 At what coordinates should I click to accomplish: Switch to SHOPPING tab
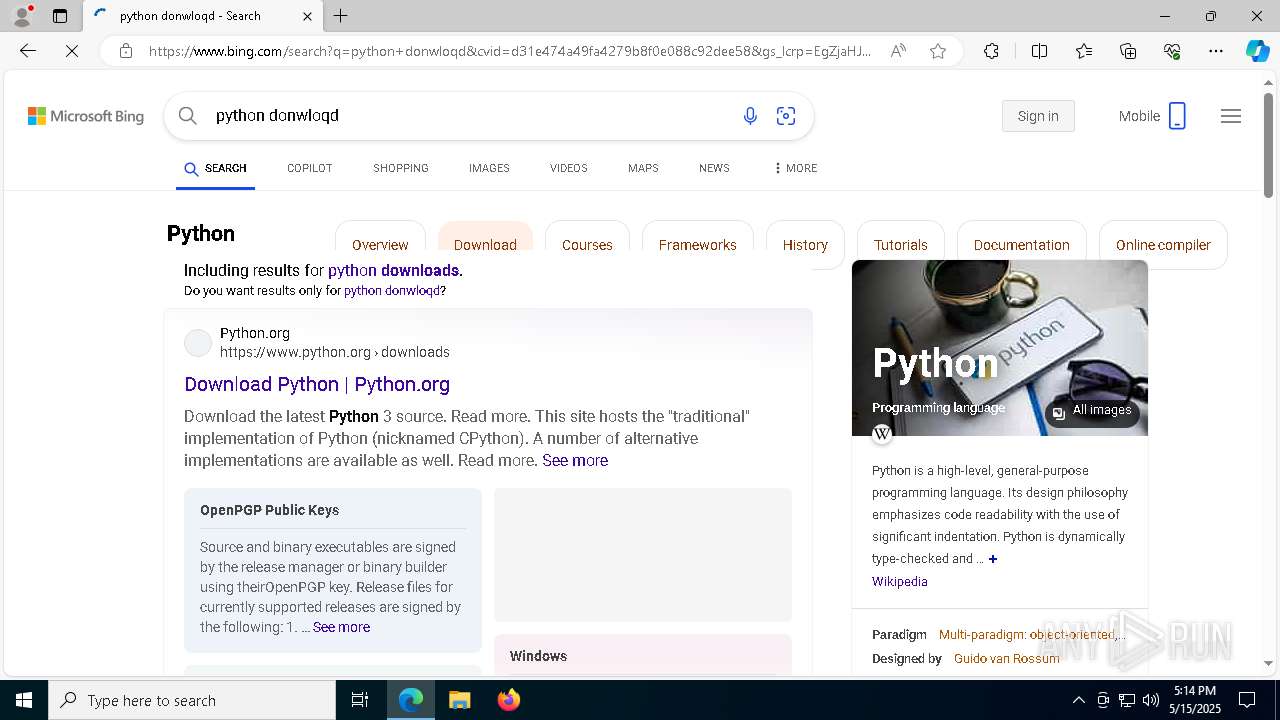click(x=401, y=168)
